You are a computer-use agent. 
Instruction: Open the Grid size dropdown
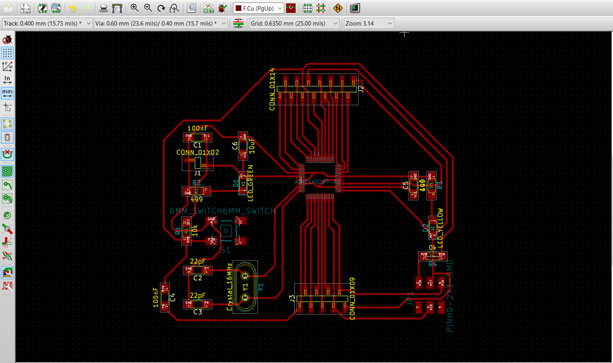tap(294, 23)
